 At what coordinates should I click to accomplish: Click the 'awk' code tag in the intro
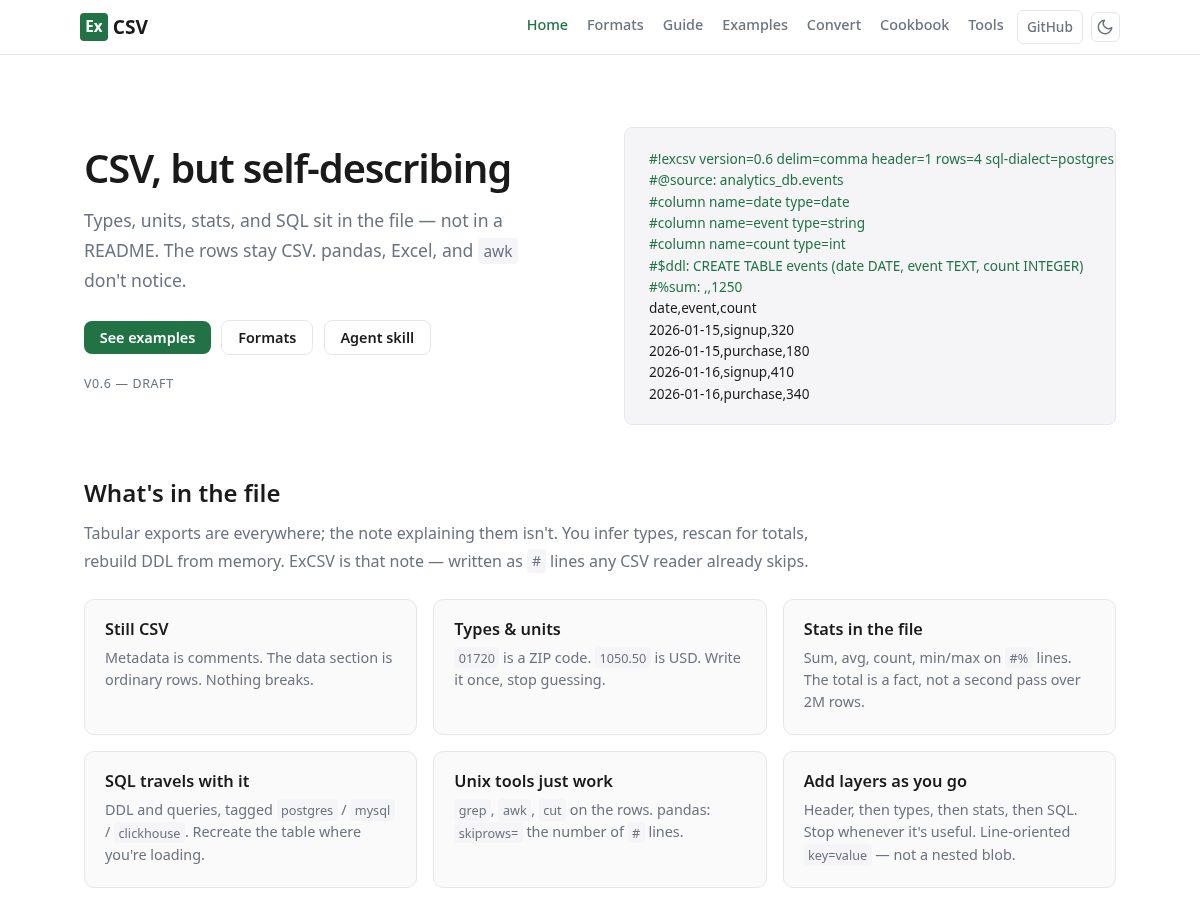[498, 252]
